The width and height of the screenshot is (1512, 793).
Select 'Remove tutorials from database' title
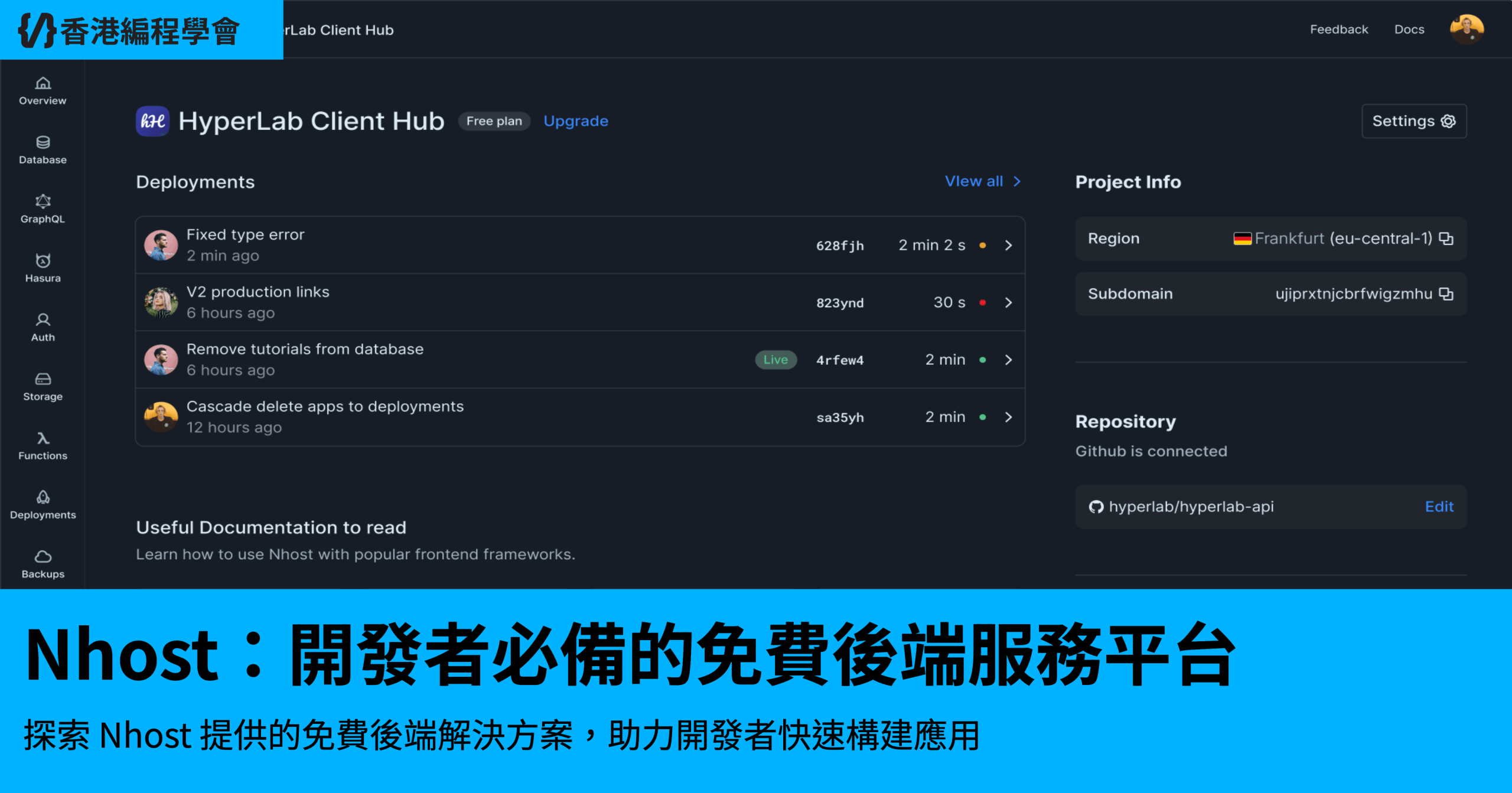coord(305,349)
